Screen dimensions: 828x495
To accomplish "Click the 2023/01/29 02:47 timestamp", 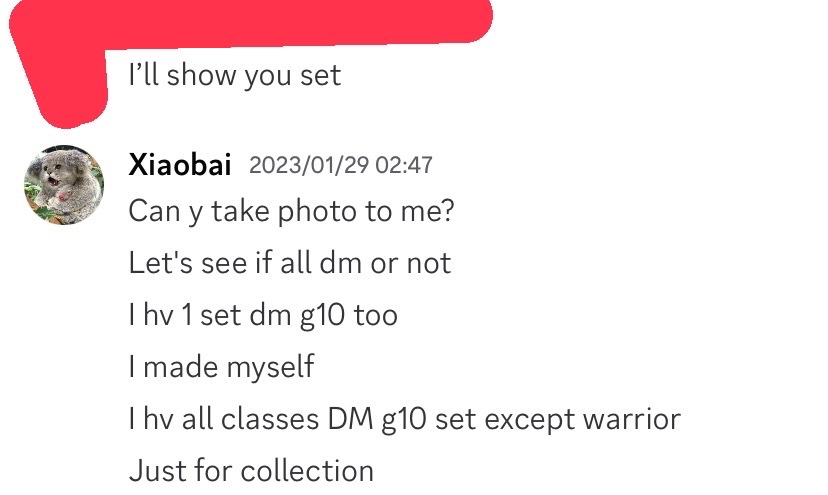I will pos(340,164).
